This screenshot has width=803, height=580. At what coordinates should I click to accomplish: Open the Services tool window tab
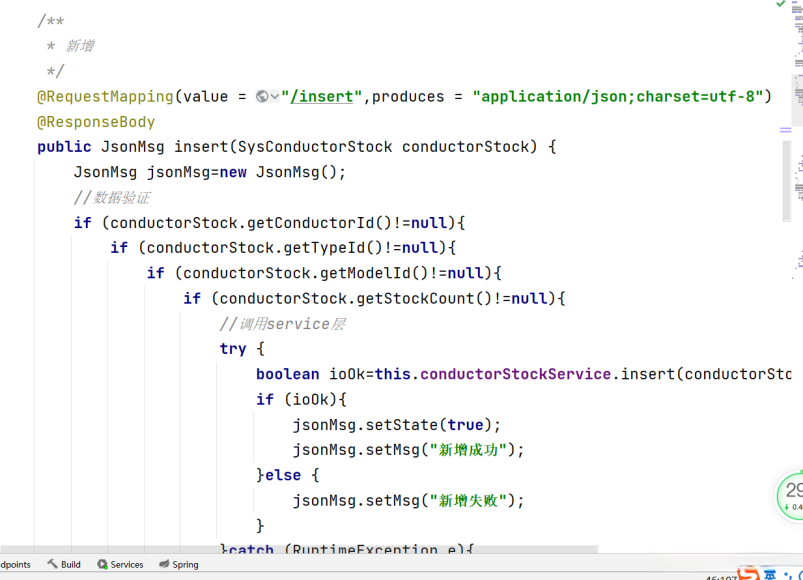120,564
